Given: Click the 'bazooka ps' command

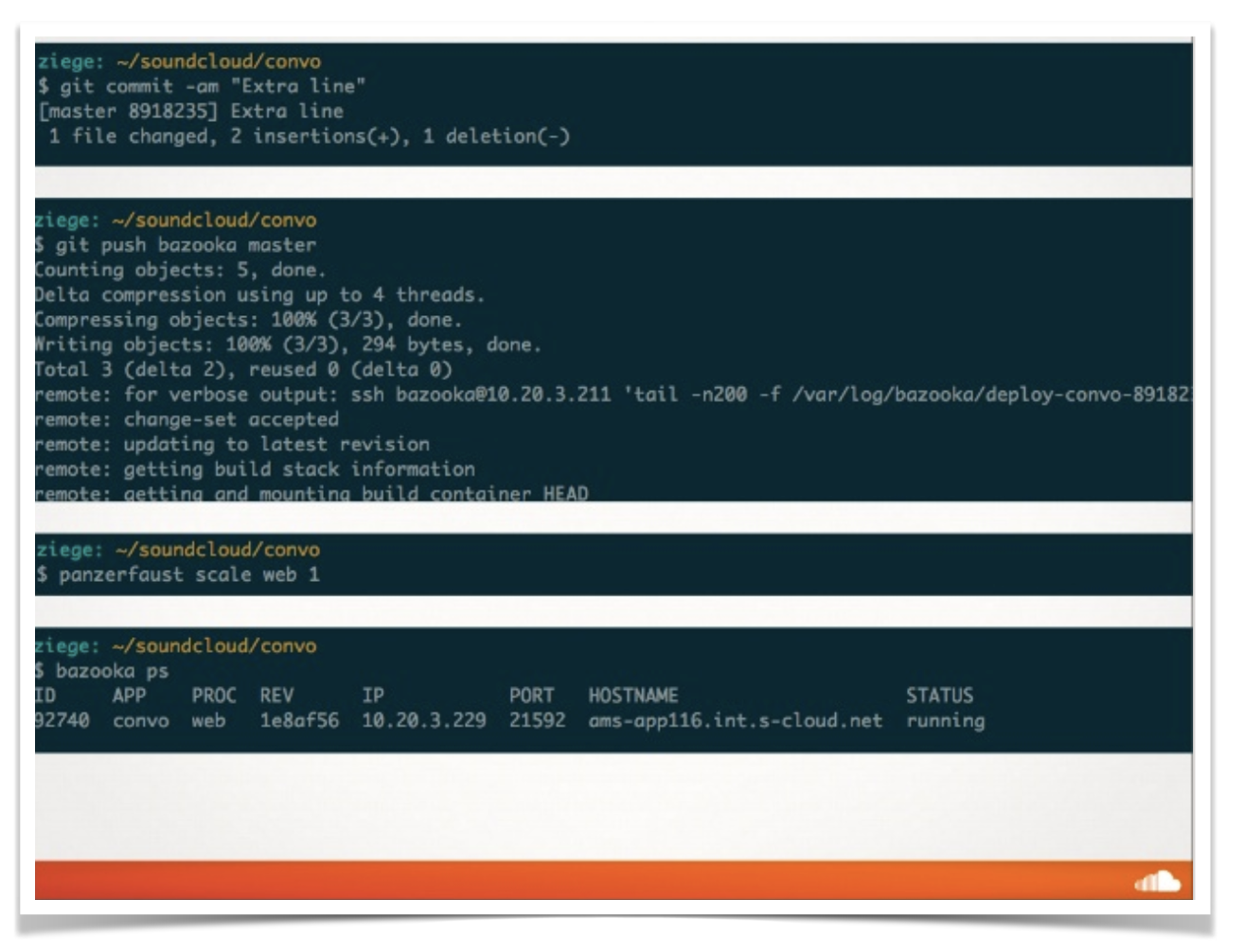Looking at the screenshot, I should coord(112,671).
